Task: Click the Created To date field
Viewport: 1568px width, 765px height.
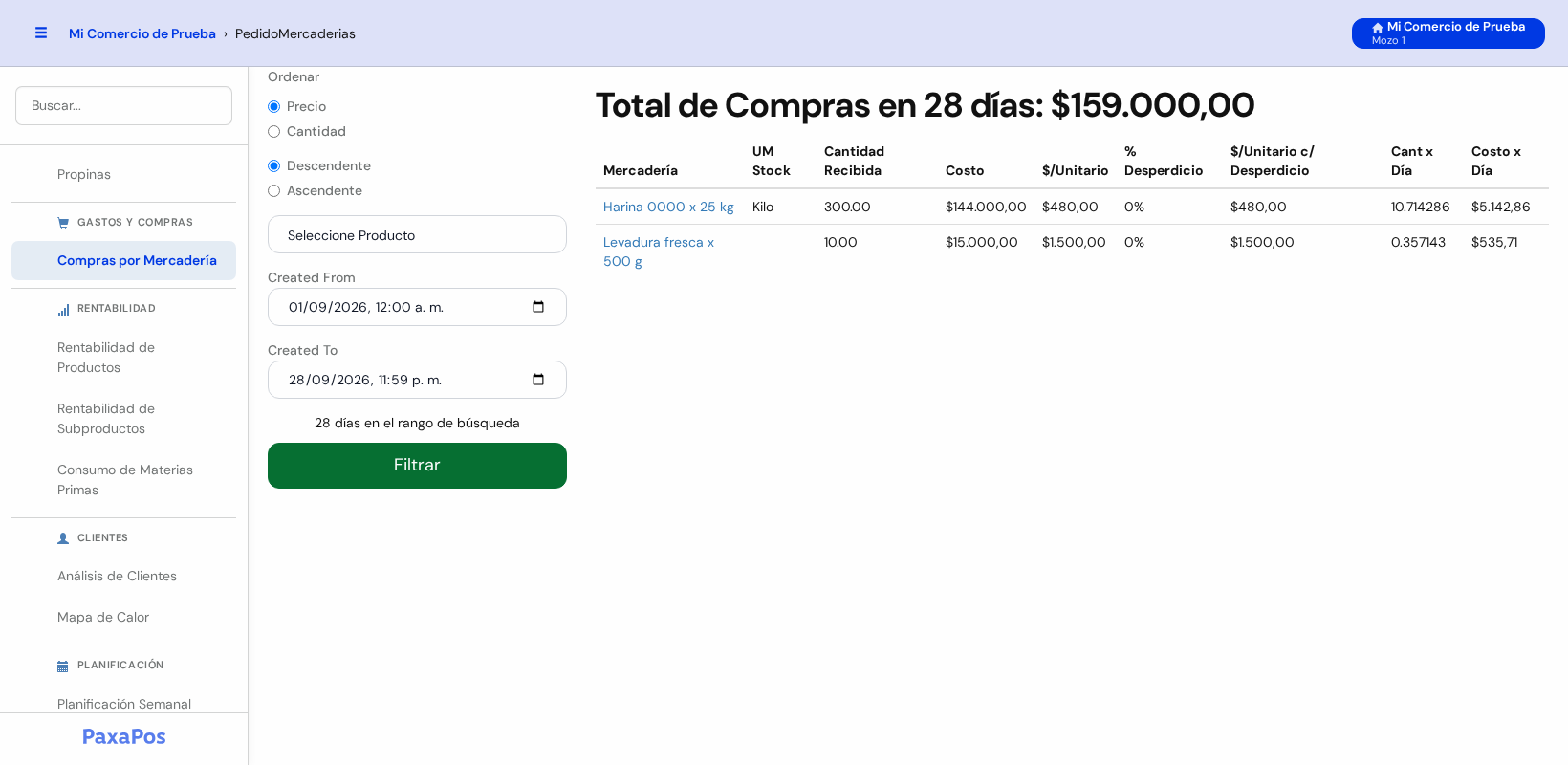Action: 417,380
